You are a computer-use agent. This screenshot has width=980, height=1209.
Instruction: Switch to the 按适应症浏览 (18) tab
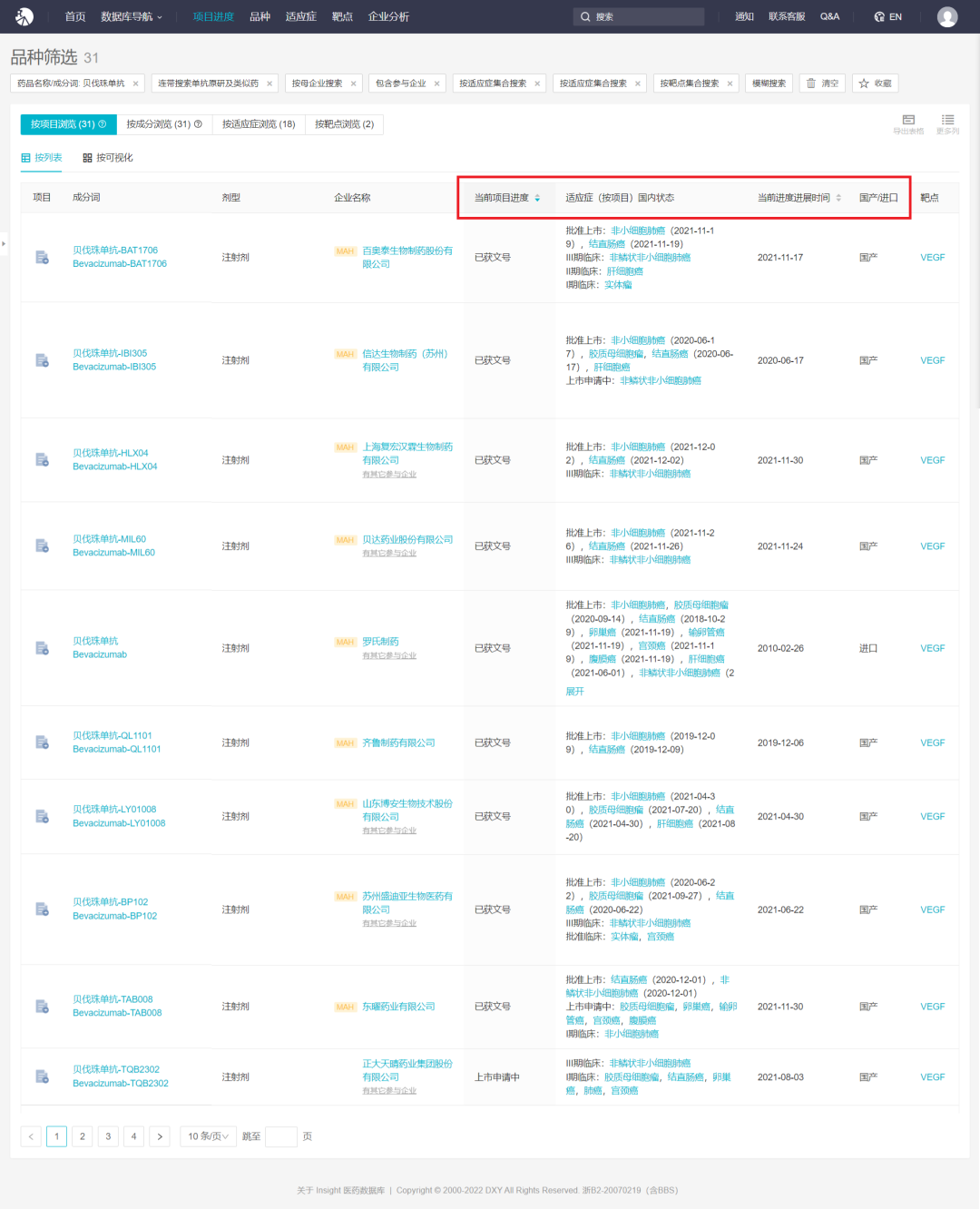tap(259, 124)
